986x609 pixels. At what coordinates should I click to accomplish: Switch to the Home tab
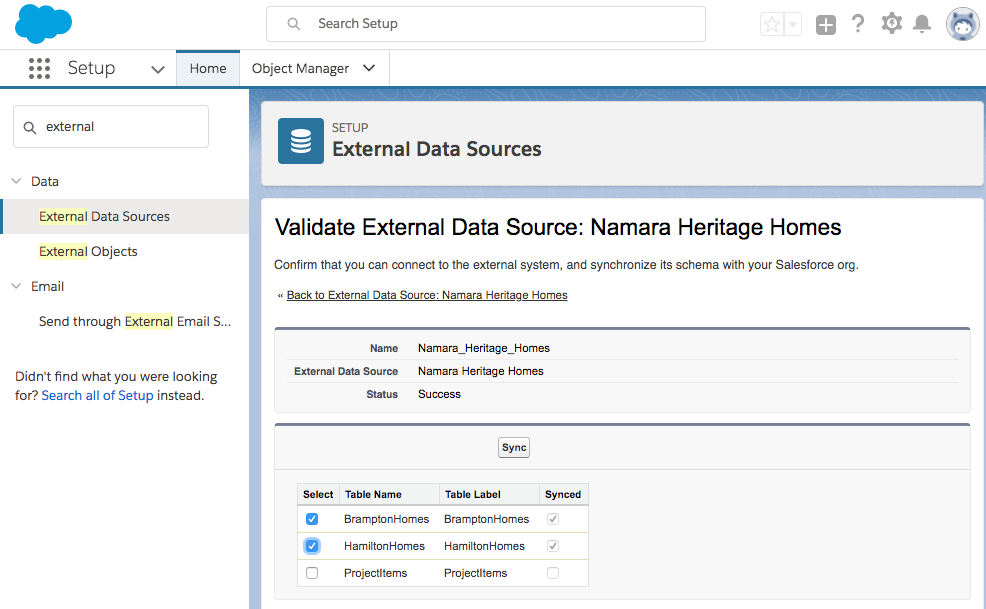[x=207, y=68]
